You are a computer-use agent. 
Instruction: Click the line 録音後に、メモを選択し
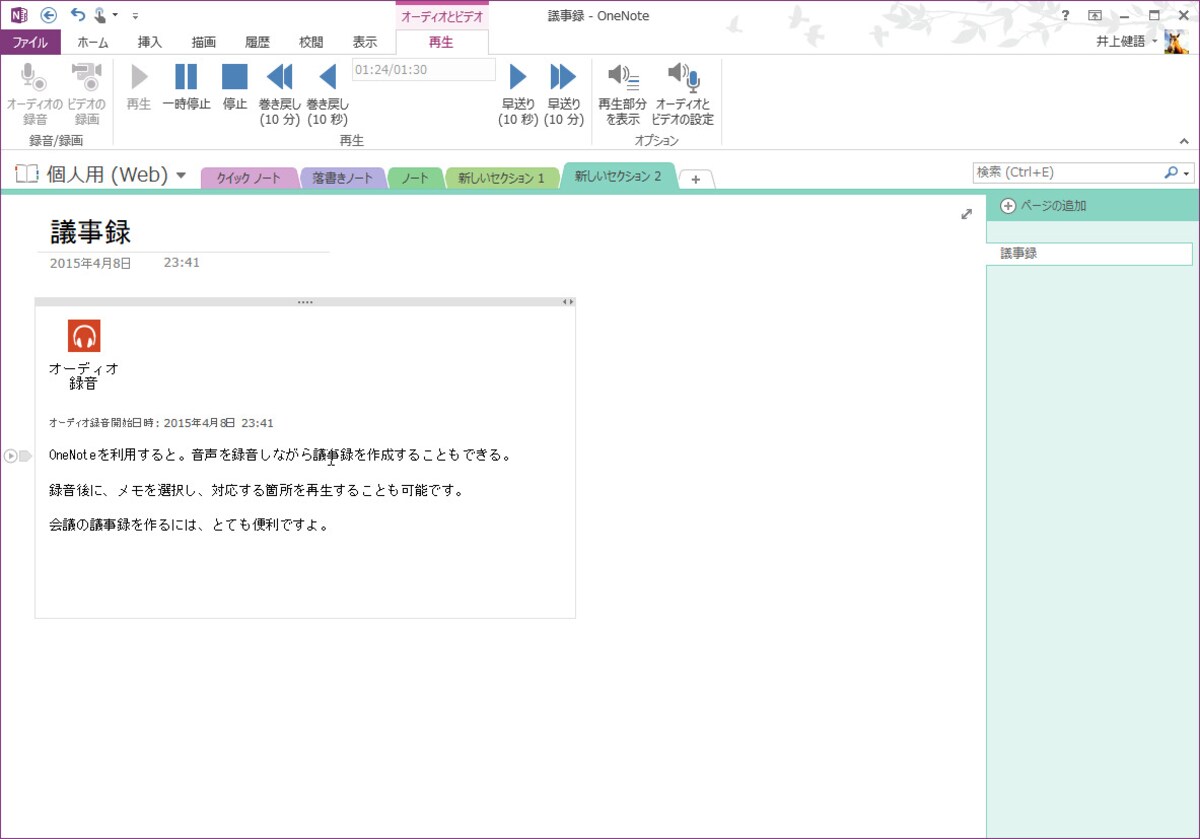256,490
